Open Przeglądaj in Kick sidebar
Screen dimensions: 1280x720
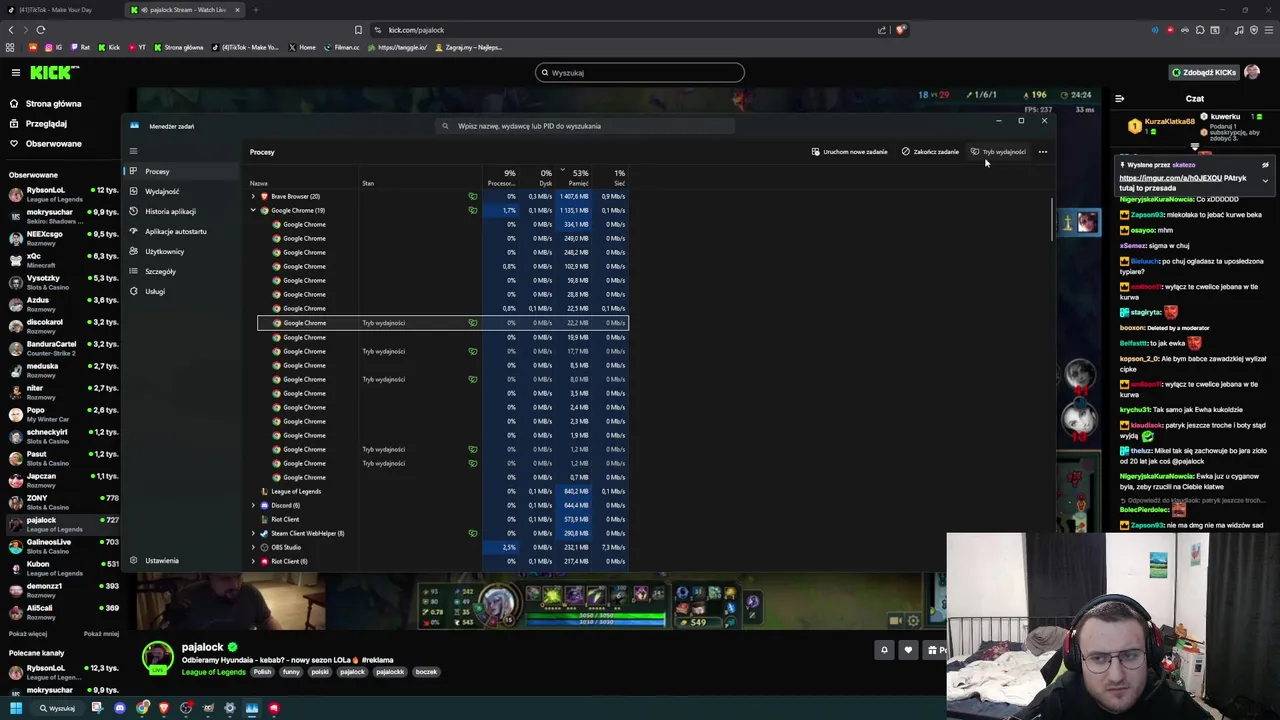[38, 124]
